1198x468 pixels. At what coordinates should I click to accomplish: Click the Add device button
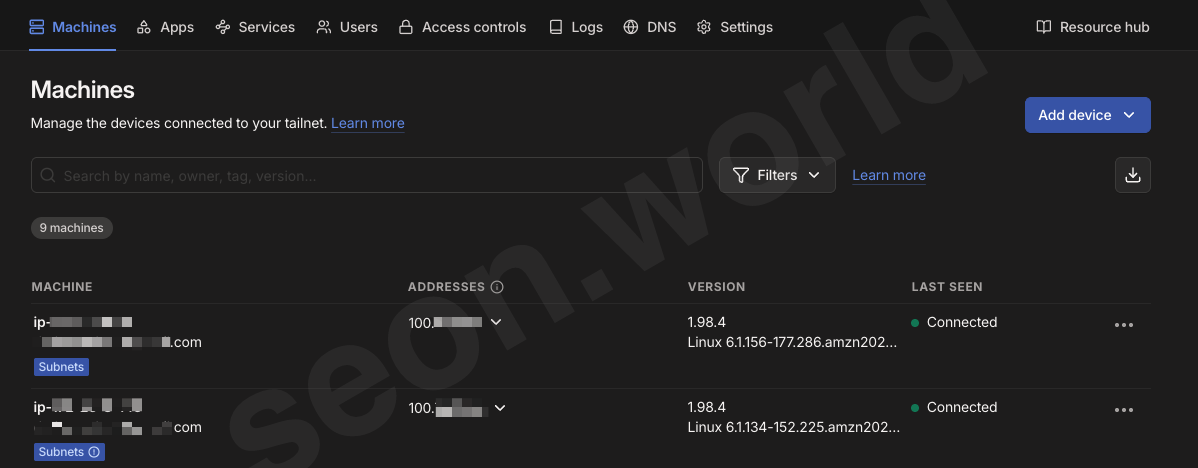(1087, 115)
